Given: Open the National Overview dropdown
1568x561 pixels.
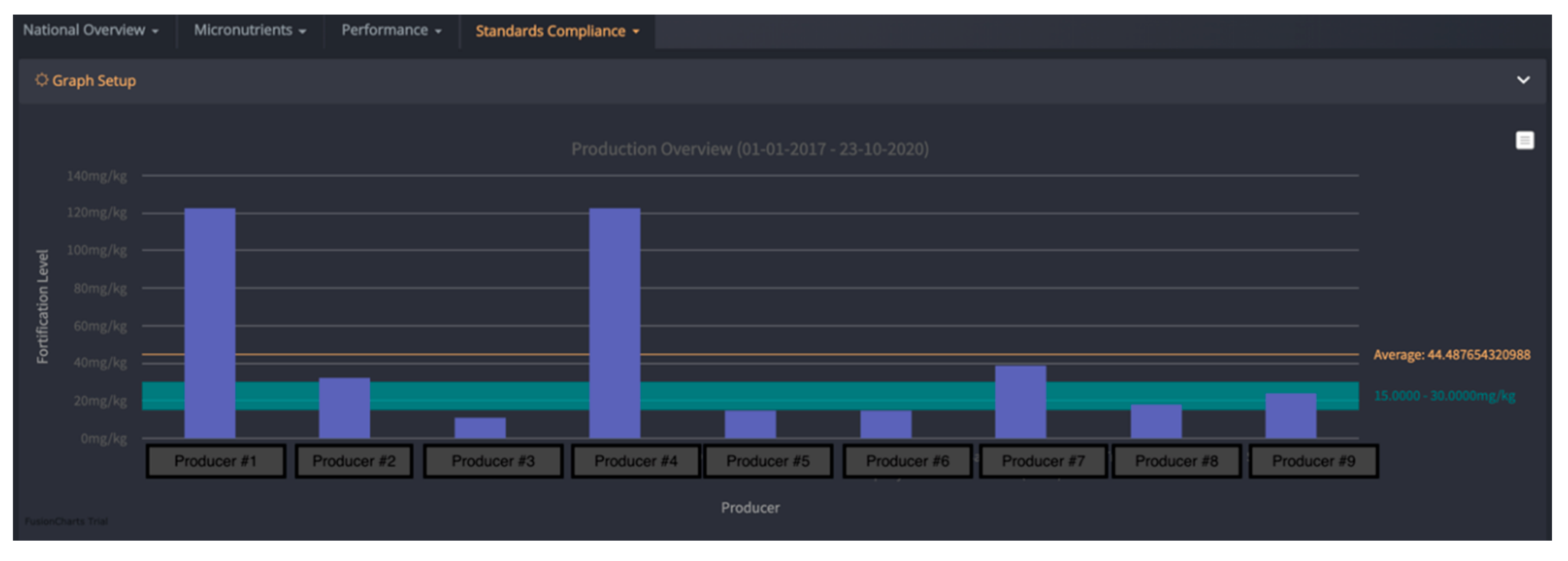Looking at the screenshot, I should [x=91, y=30].
